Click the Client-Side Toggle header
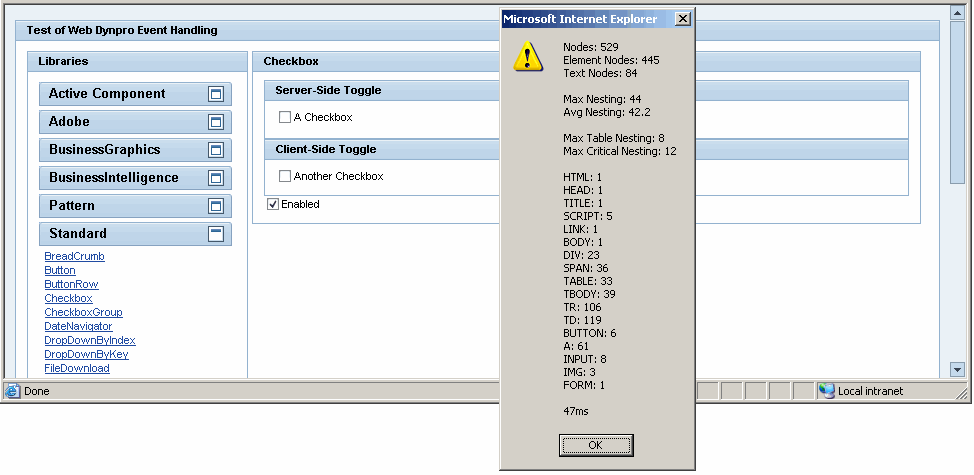Screen dimensions: 974x475 pyautogui.click(x=586, y=150)
